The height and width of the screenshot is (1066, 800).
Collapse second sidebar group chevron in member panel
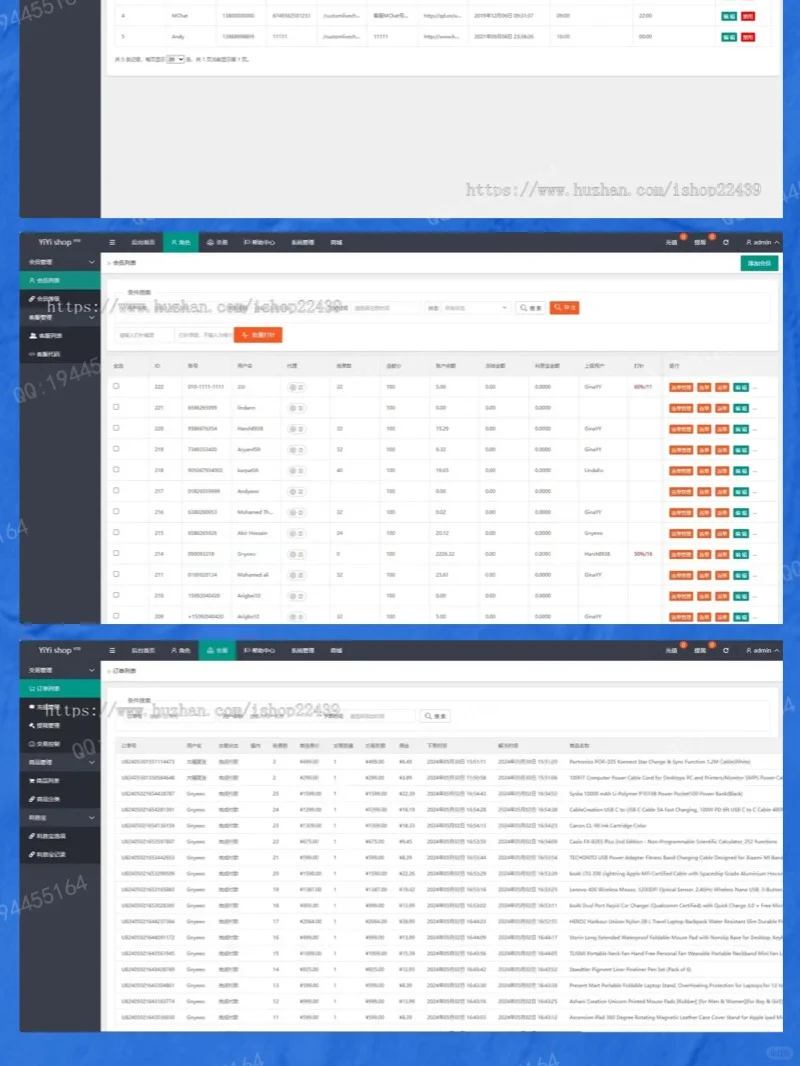[91, 317]
